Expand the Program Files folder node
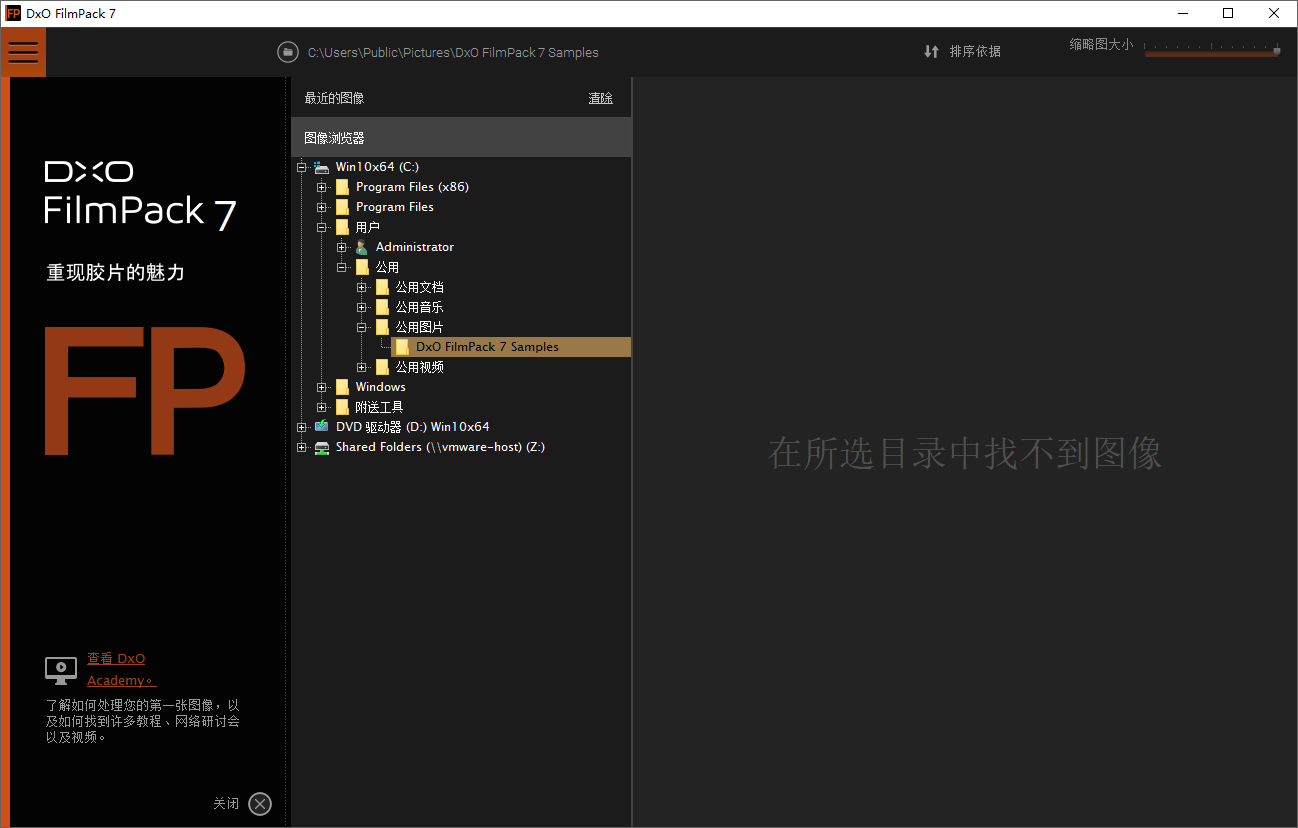 321,207
